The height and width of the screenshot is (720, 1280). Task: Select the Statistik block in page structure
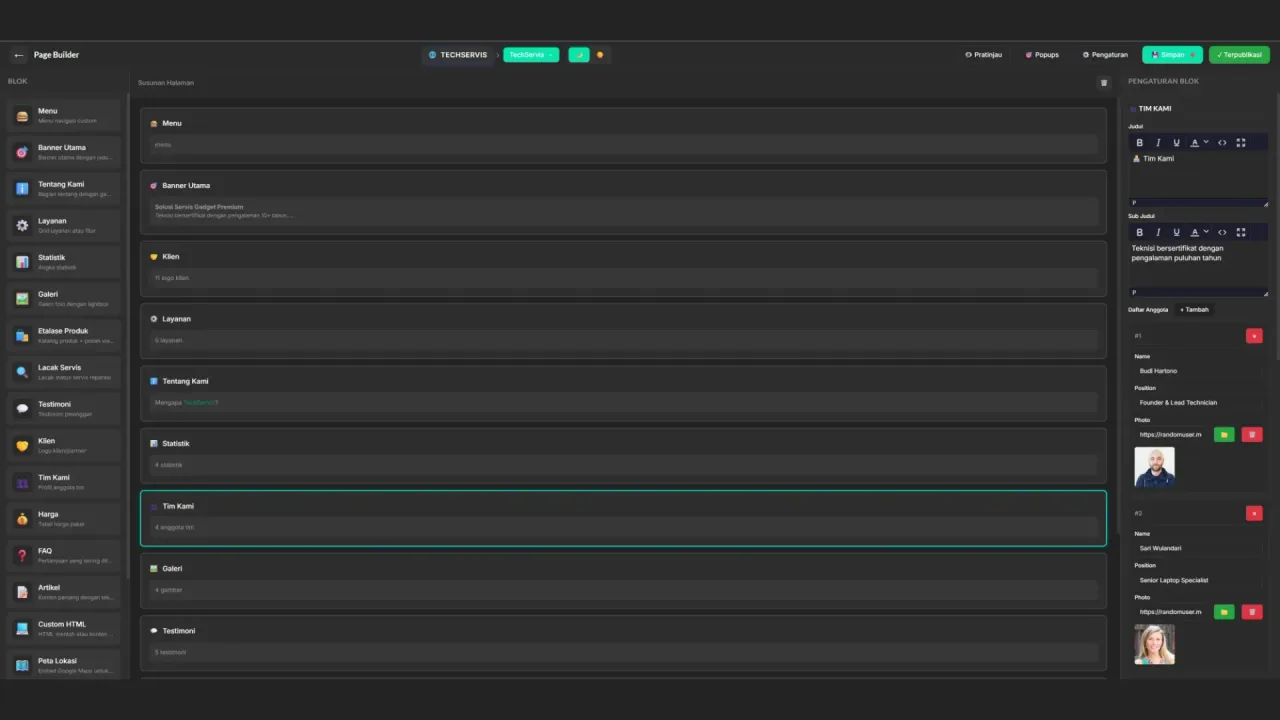tap(623, 455)
